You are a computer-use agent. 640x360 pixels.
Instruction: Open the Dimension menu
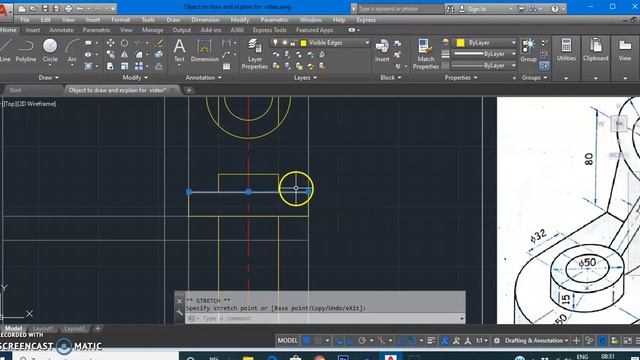[205, 20]
